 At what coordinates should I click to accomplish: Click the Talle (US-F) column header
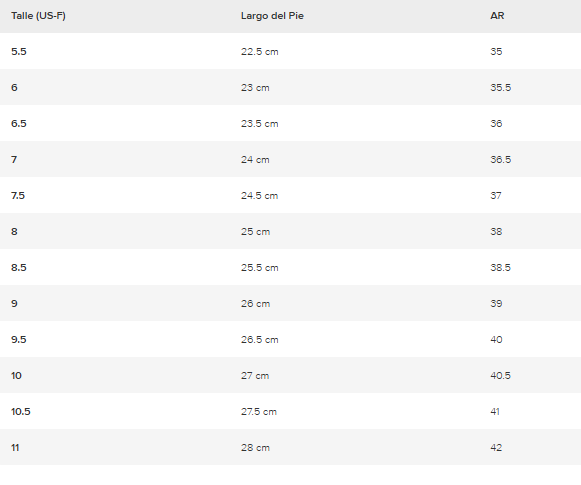(38, 16)
